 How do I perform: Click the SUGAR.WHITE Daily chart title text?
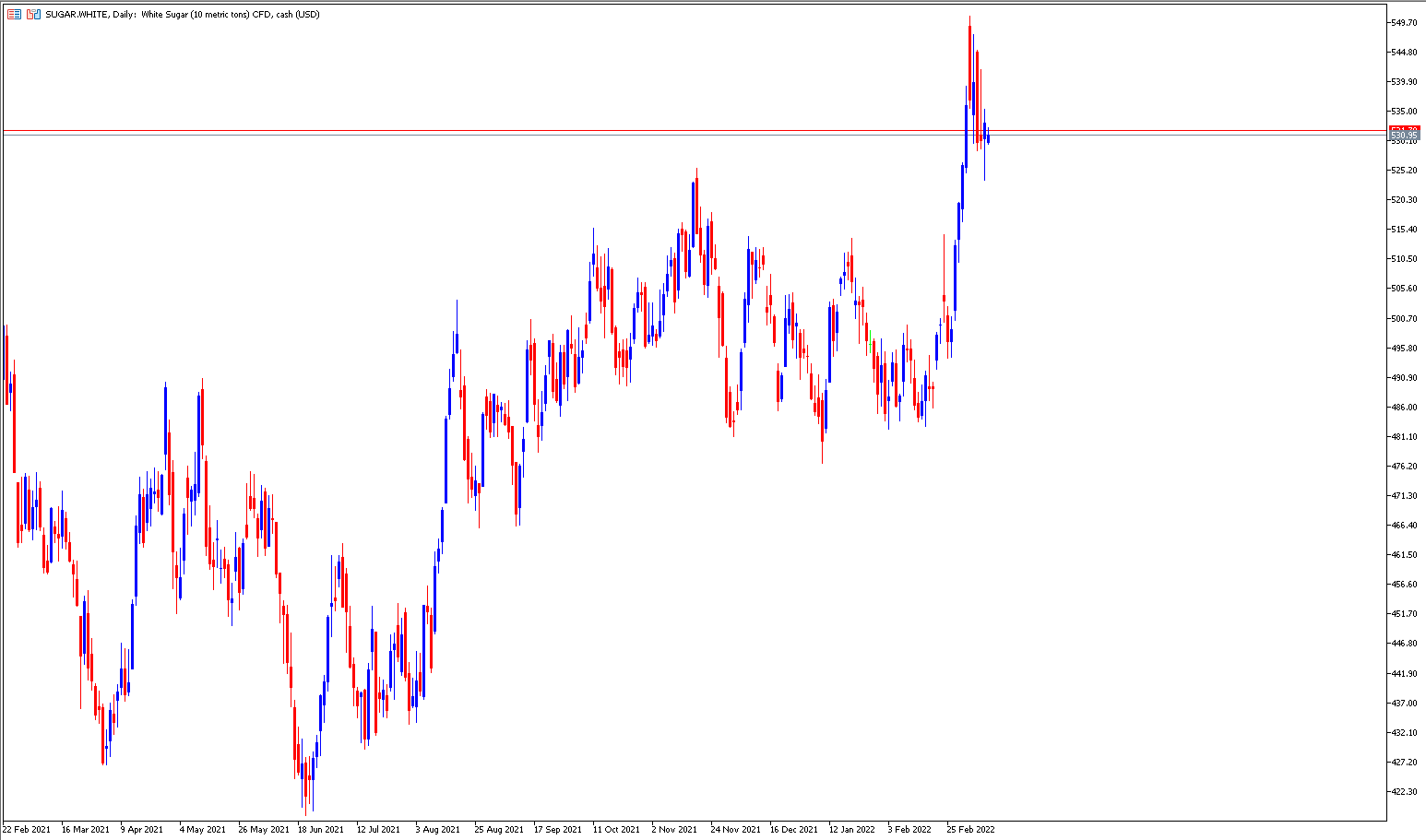tap(183, 15)
